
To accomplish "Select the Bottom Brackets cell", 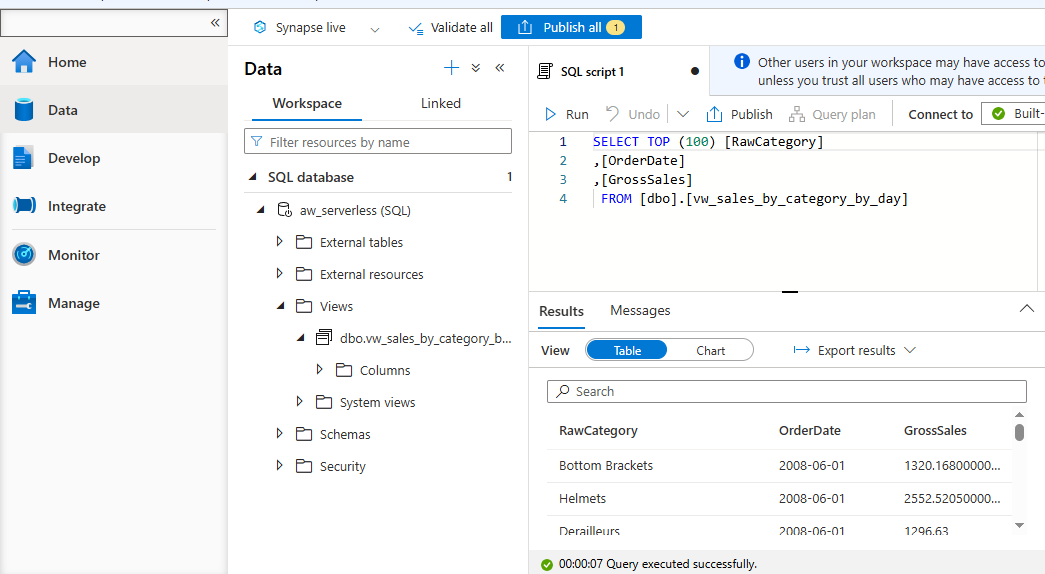I will click(x=606, y=465).
